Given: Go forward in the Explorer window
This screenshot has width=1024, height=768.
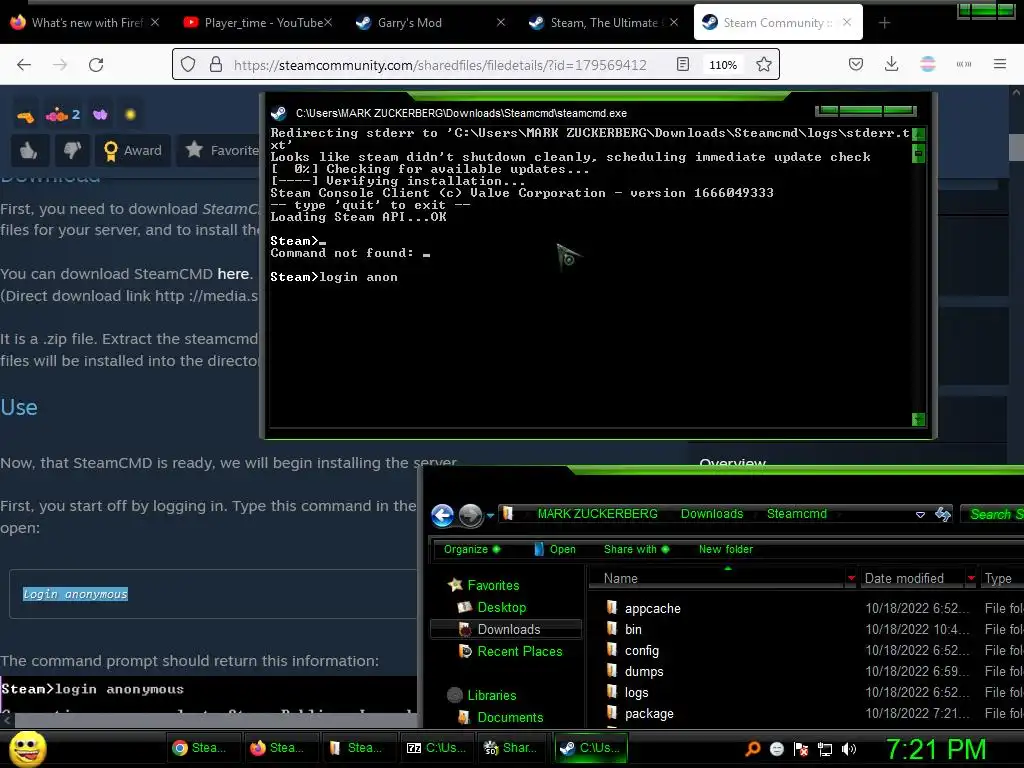Looking at the screenshot, I should click(470, 515).
